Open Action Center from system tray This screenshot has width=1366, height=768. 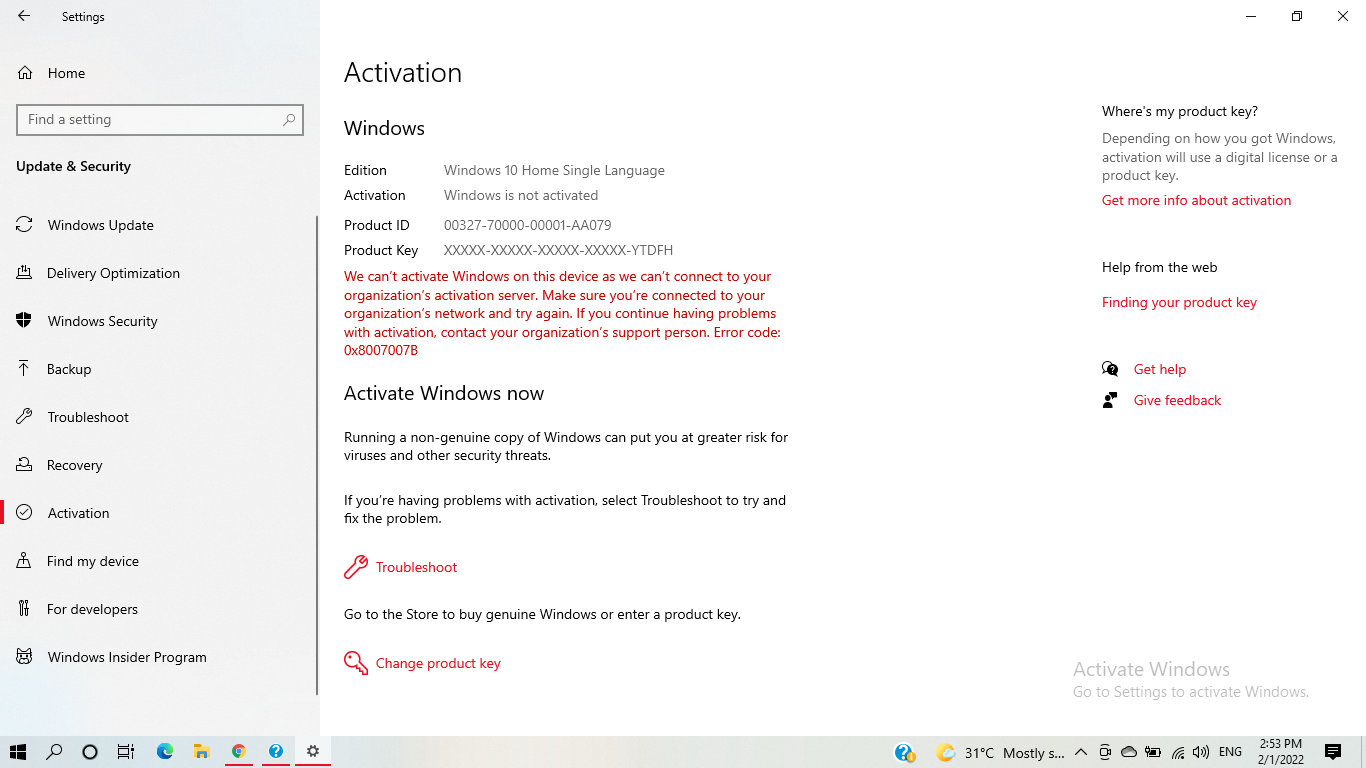pyautogui.click(x=1334, y=751)
